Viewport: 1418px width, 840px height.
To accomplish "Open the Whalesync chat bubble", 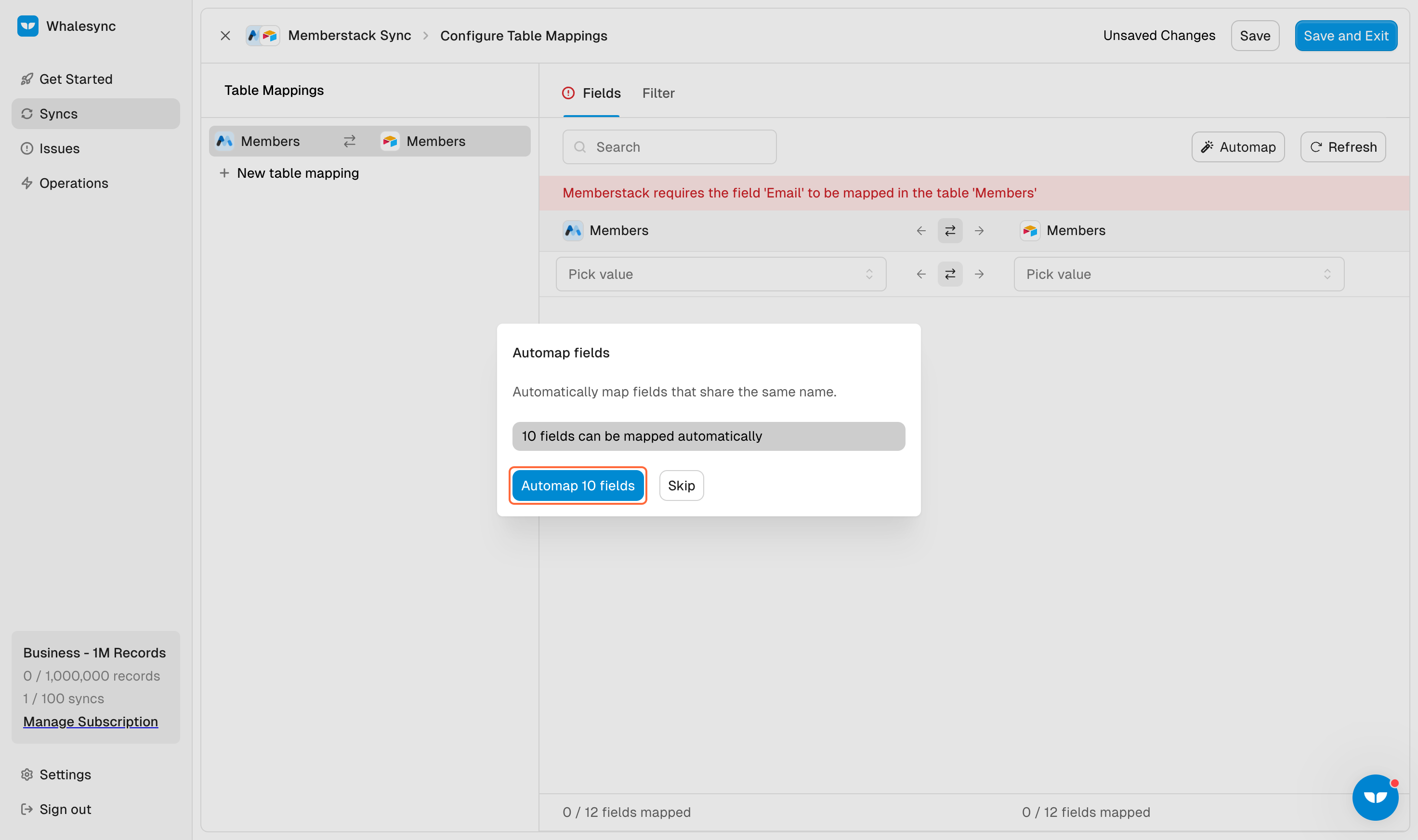I will [x=1375, y=797].
